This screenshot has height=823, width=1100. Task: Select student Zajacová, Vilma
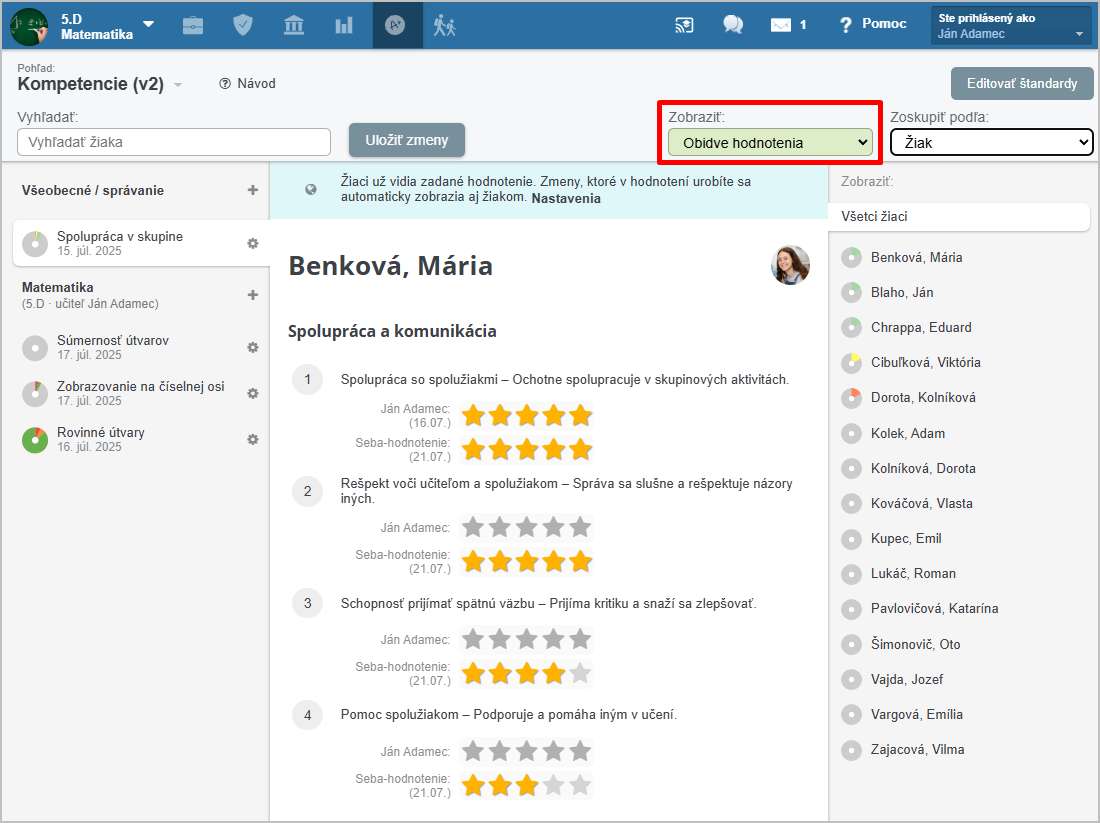917,750
